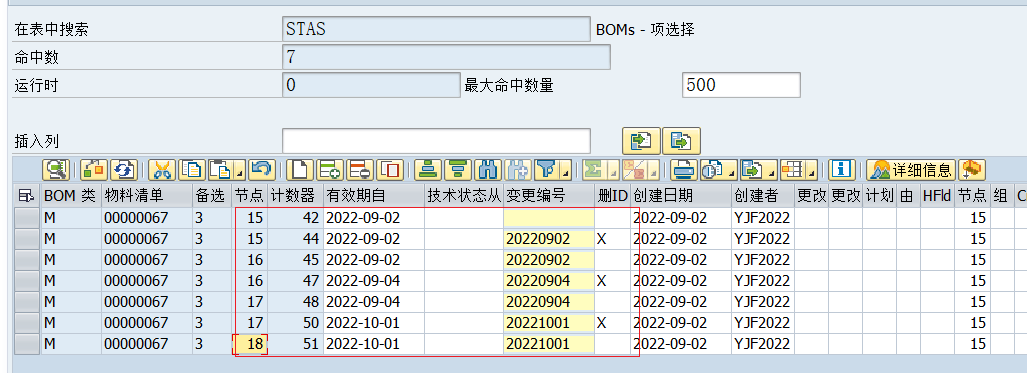This screenshot has height=373, width=1027.
Task: Click the counter value 48 cell
Action: 295,302
